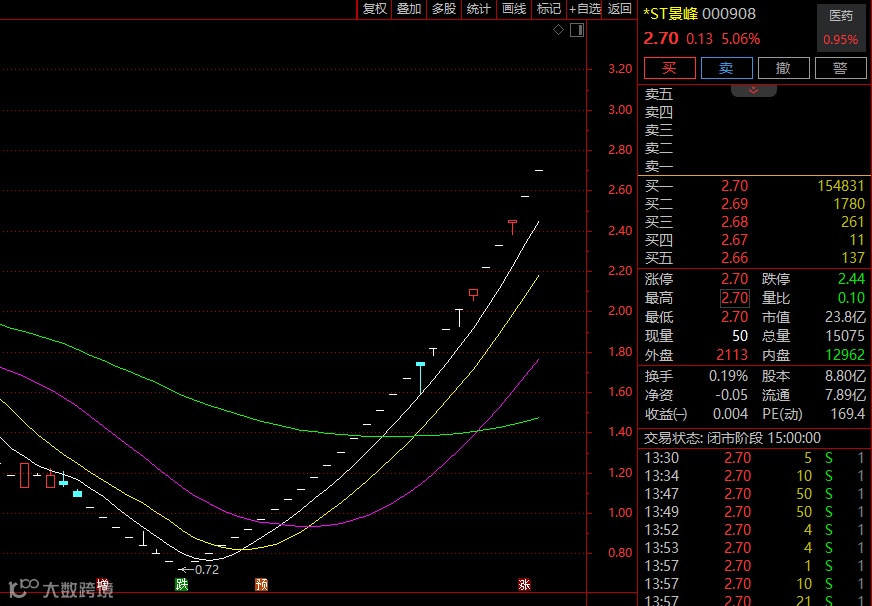Select 买三 price 2.68

[x=735, y=222]
